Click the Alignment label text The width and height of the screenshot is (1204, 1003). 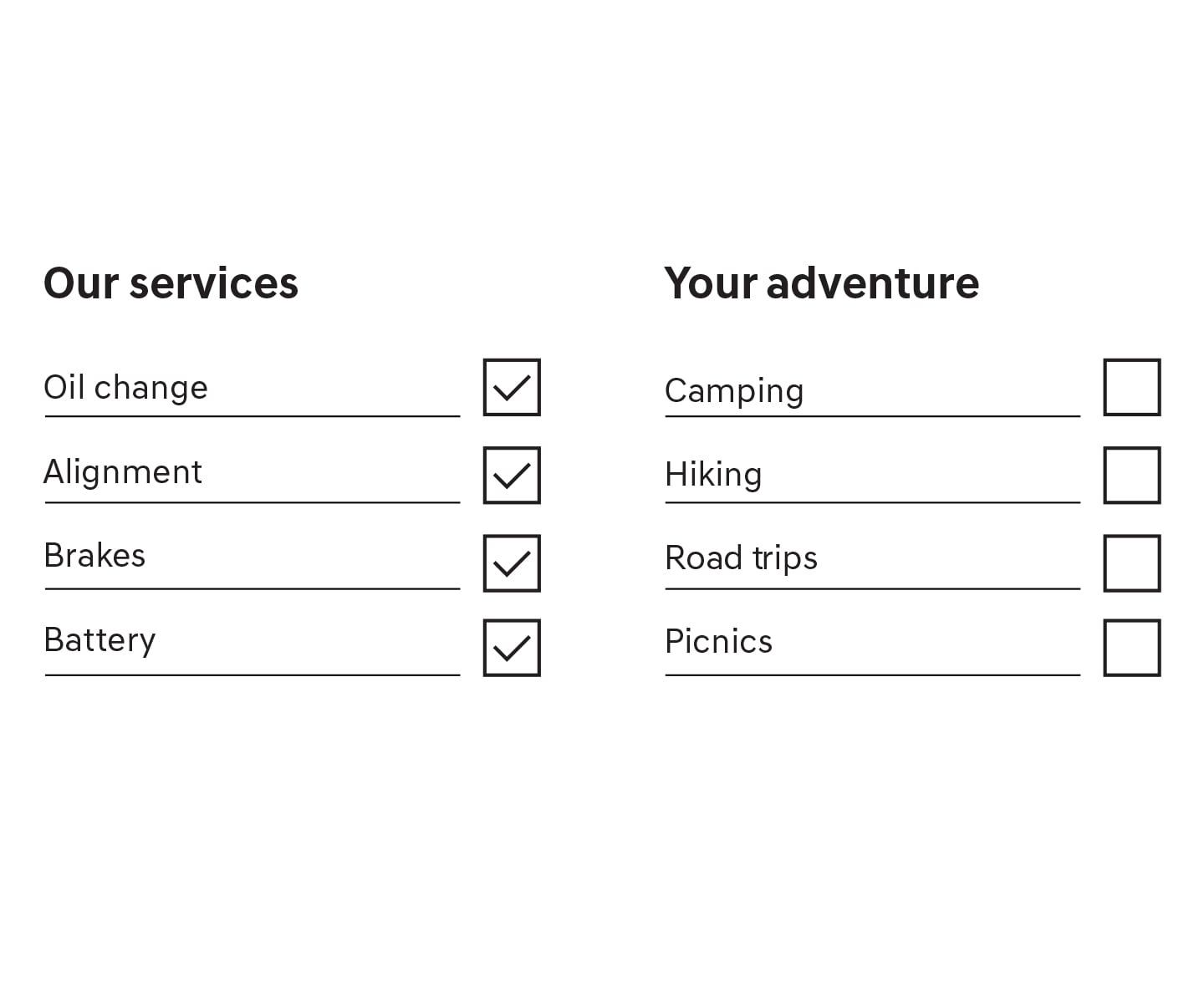click(123, 473)
